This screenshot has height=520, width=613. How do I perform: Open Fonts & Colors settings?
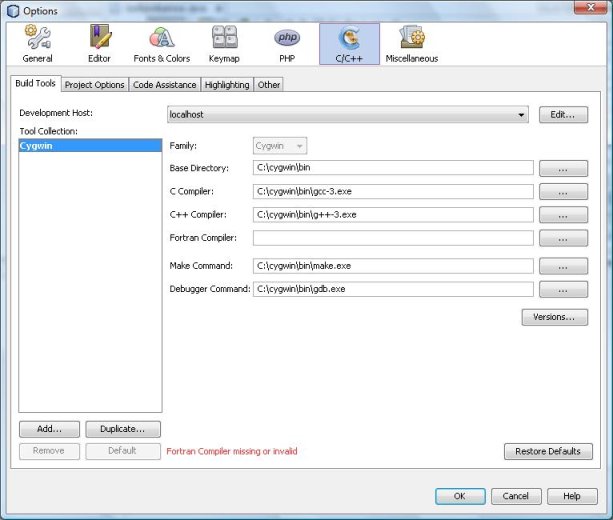pos(161,44)
